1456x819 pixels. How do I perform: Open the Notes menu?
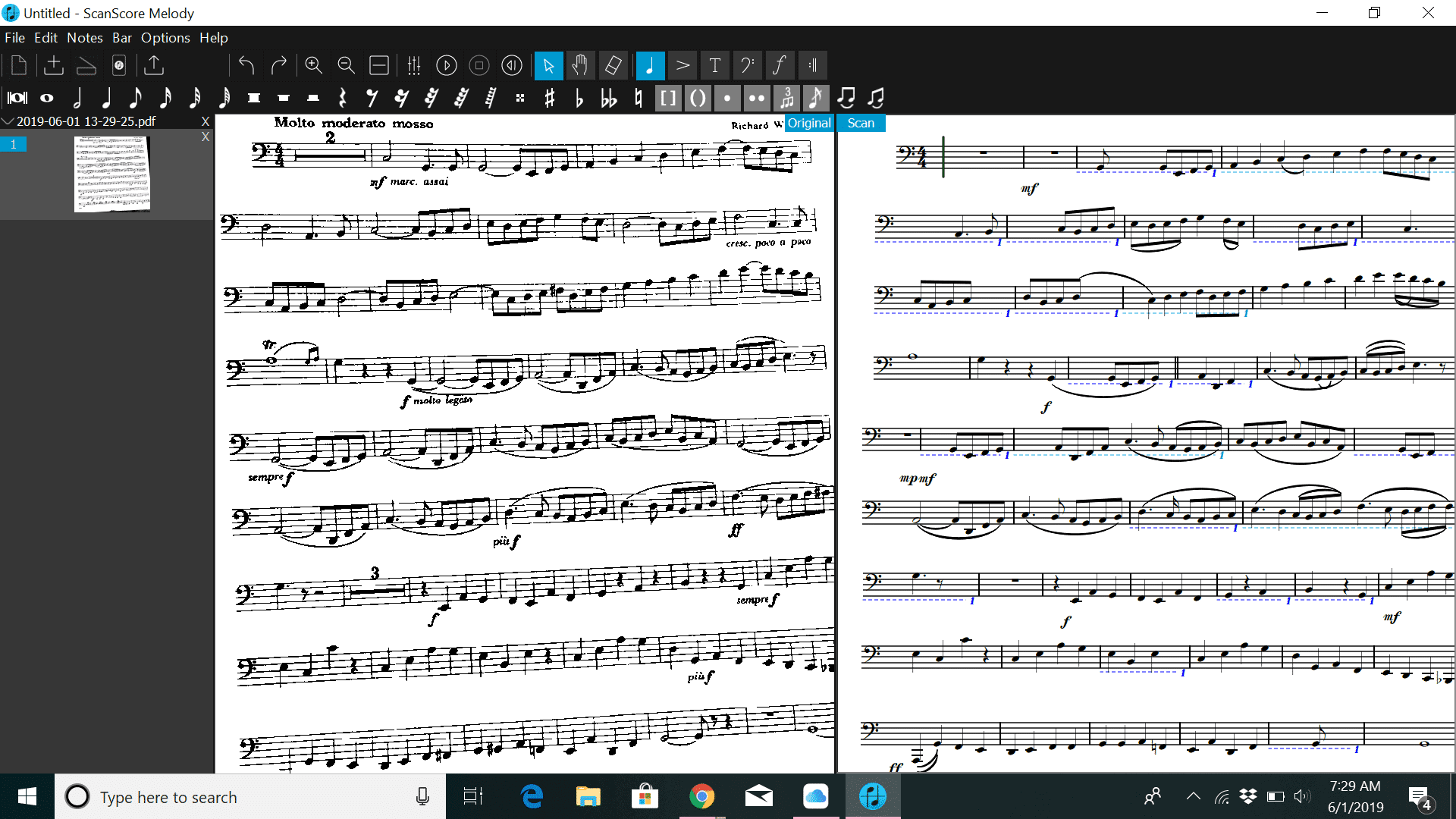coord(85,37)
